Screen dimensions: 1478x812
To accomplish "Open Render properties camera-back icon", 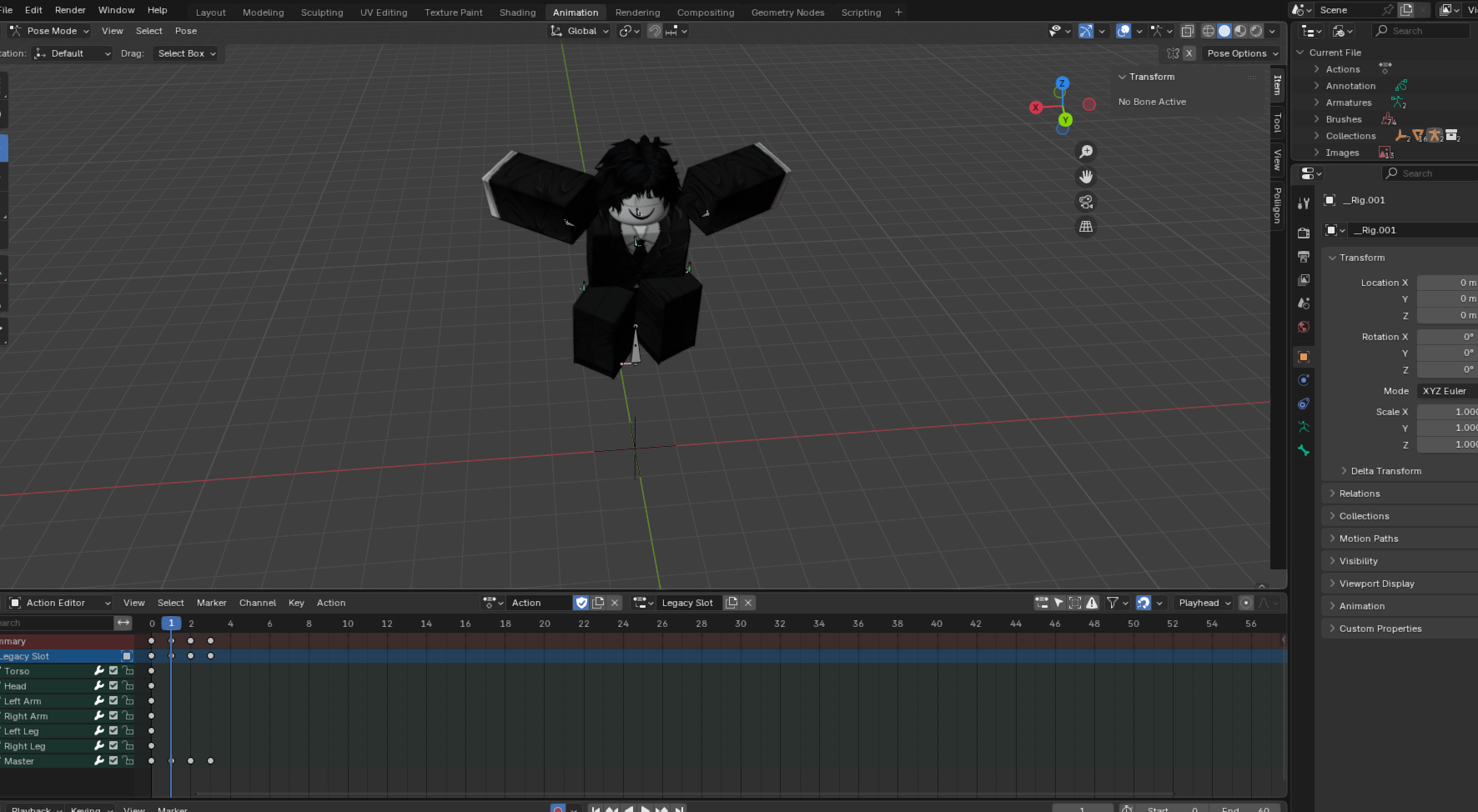I will click(x=1304, y=233).
